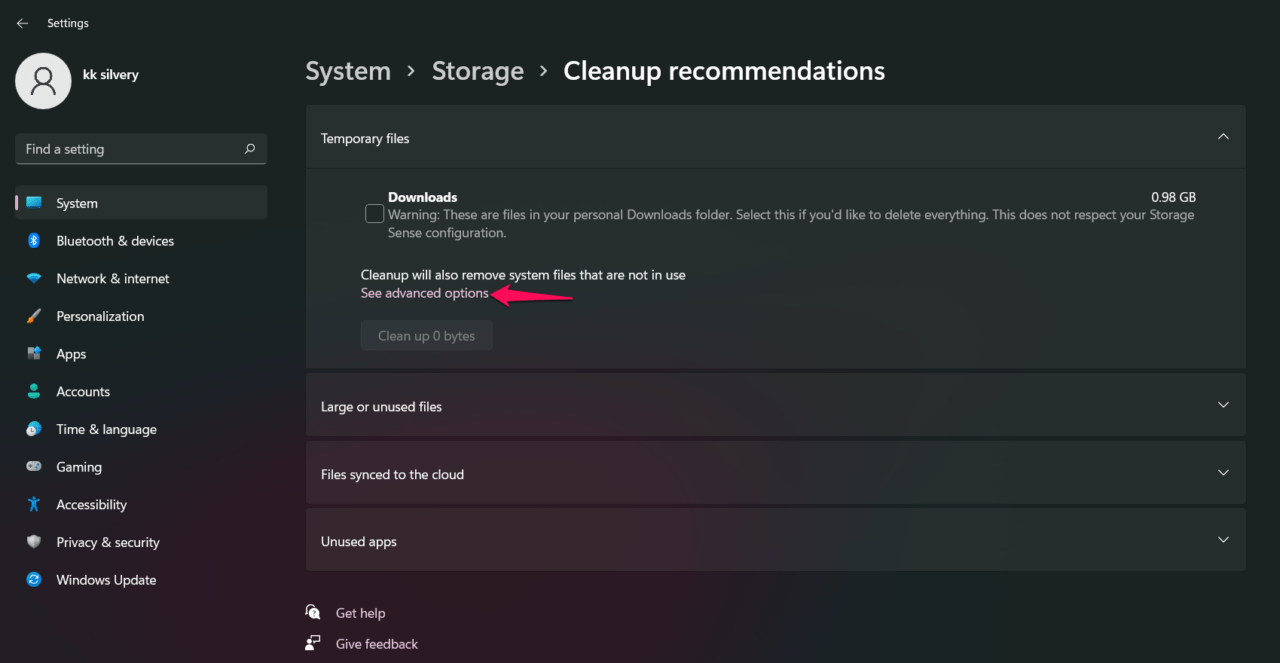The image size is (1280, 663).
Task: Click the Gaming controller icon
Action: coord(34,467)
